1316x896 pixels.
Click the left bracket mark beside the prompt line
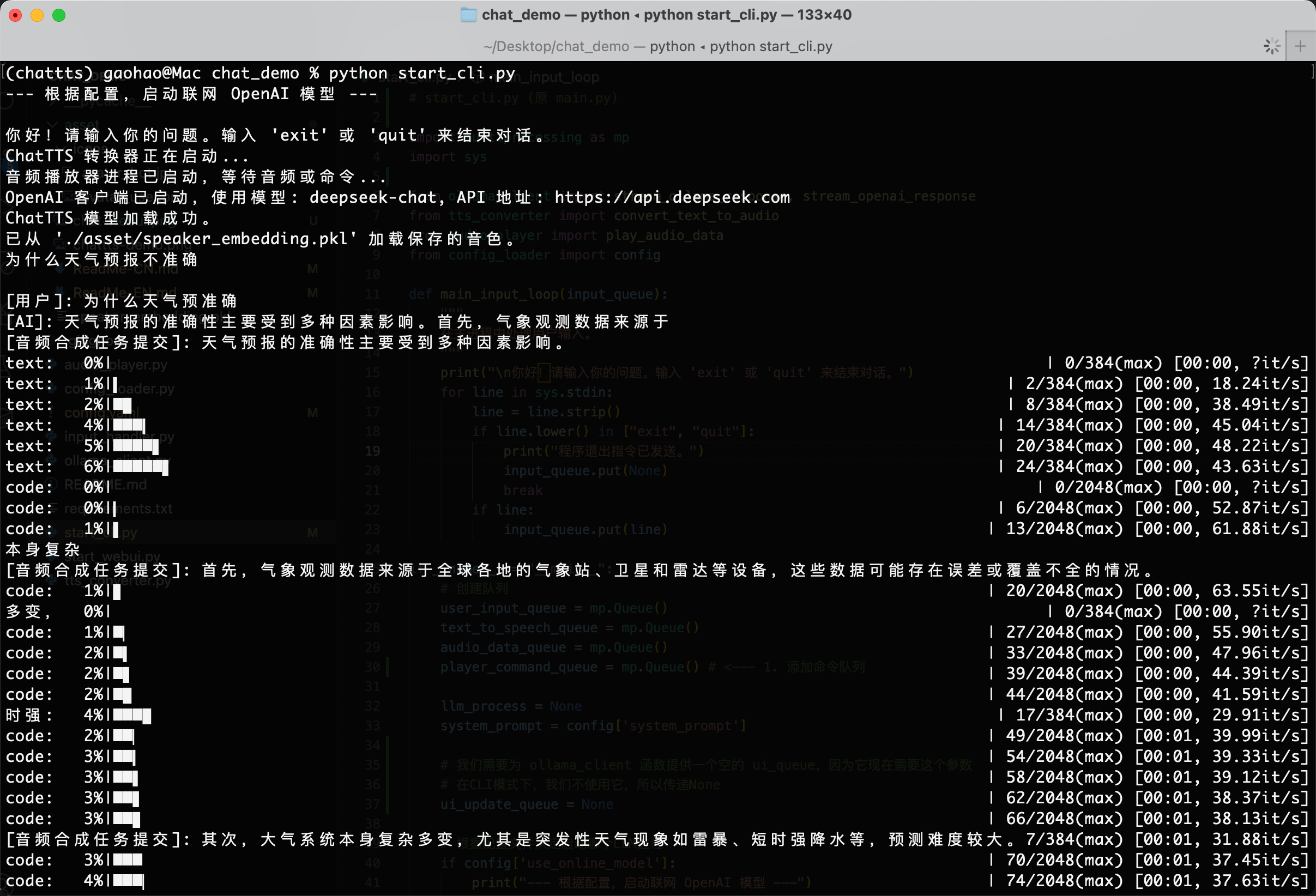[3, 72]
